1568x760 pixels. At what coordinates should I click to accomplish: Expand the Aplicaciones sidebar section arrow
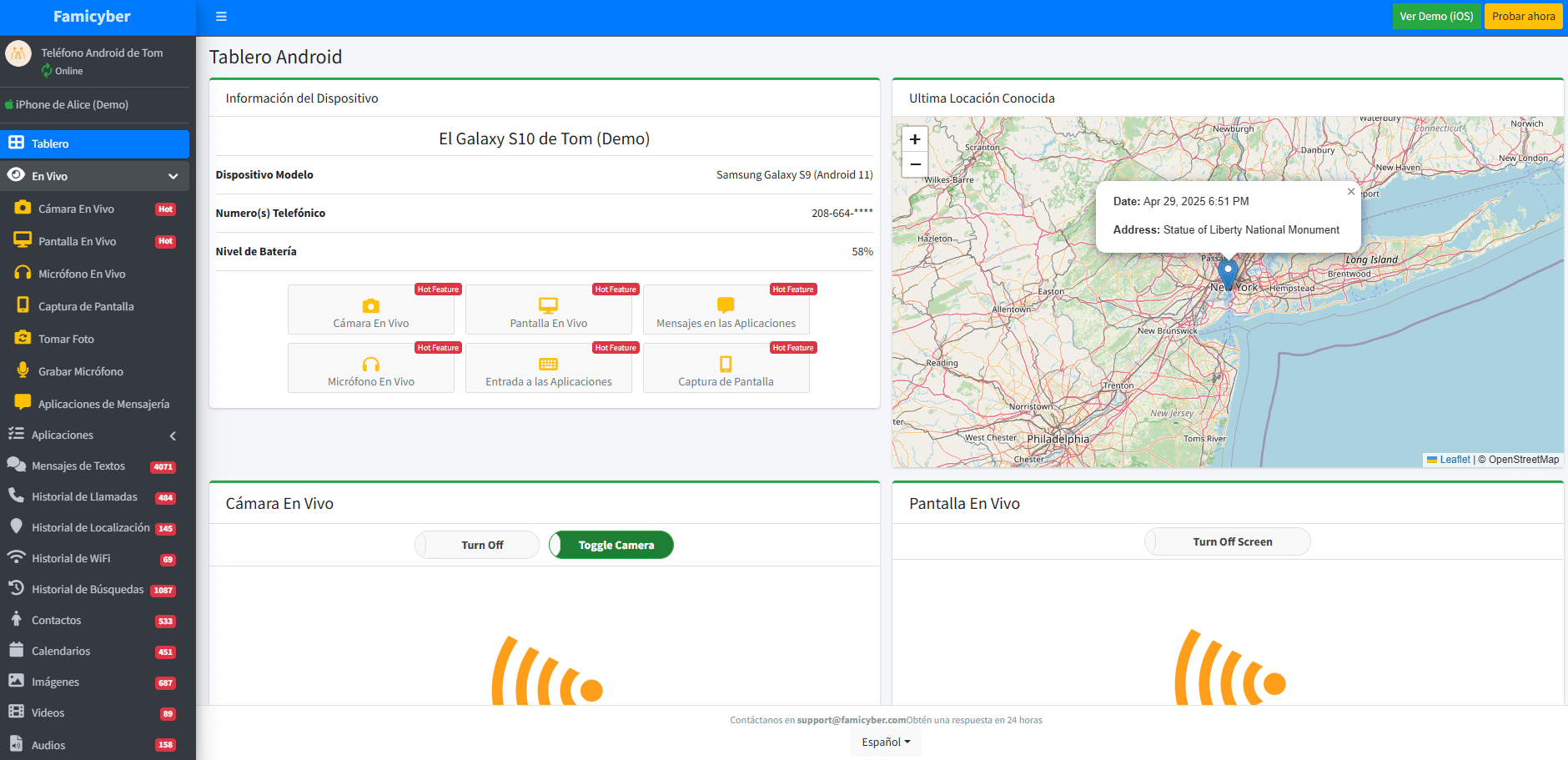coord(173,435)
